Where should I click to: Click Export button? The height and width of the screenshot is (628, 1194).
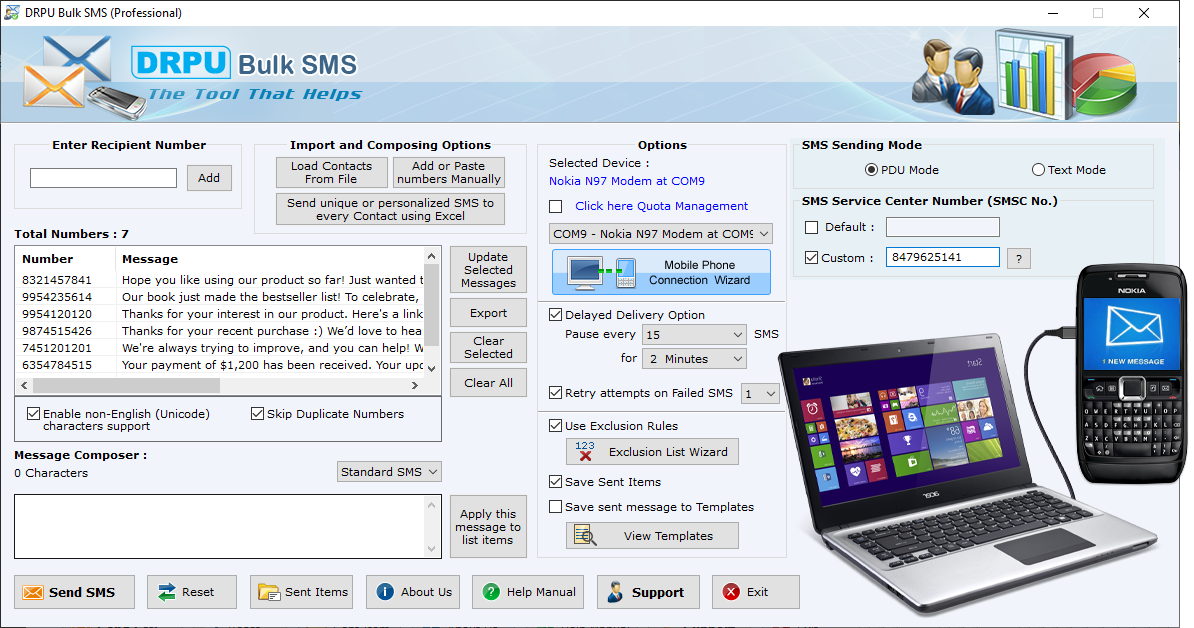pyautogui.click(x=488, y=313)
